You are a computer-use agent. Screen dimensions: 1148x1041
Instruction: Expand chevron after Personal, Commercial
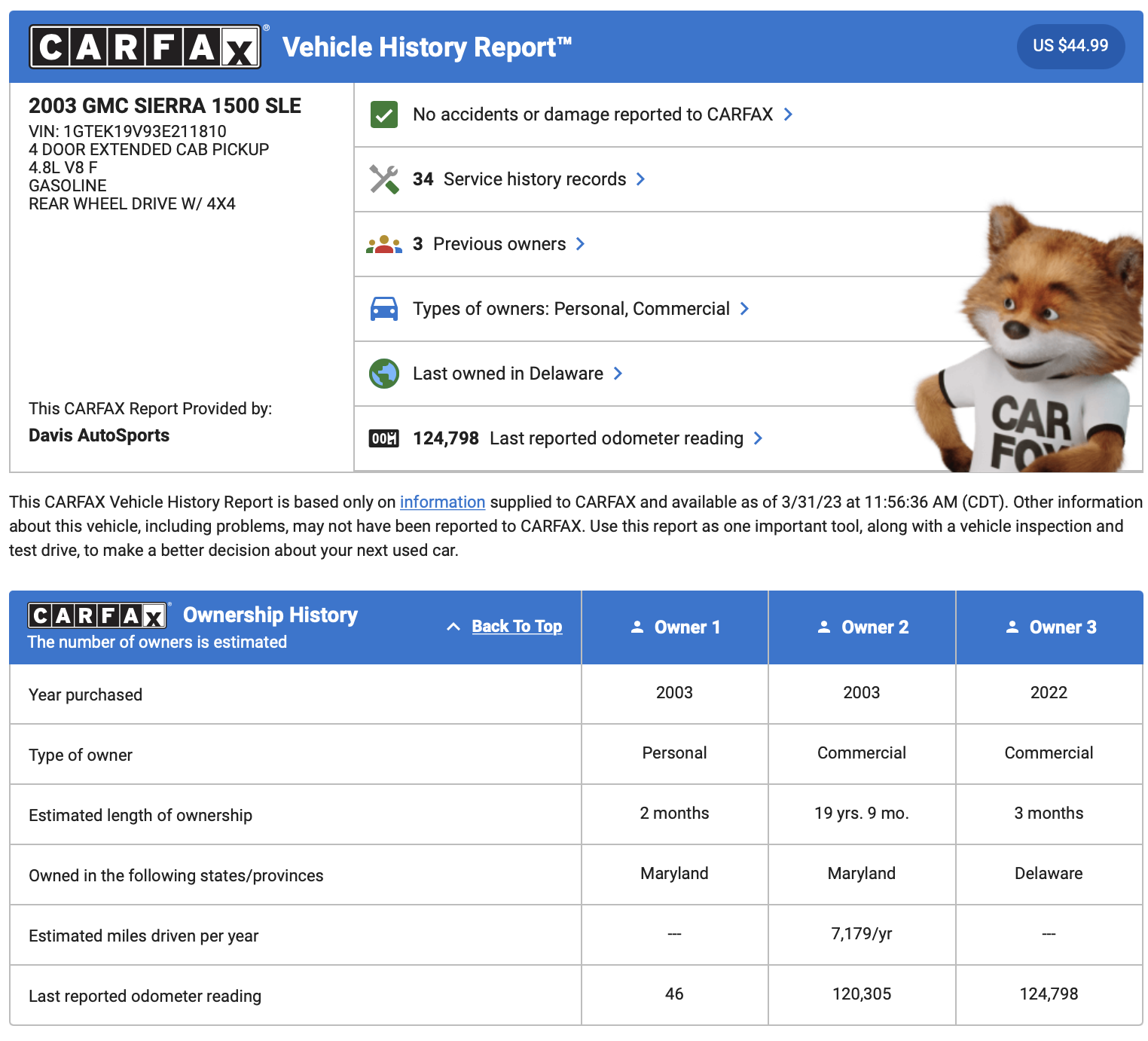click(x=744, y=309)
